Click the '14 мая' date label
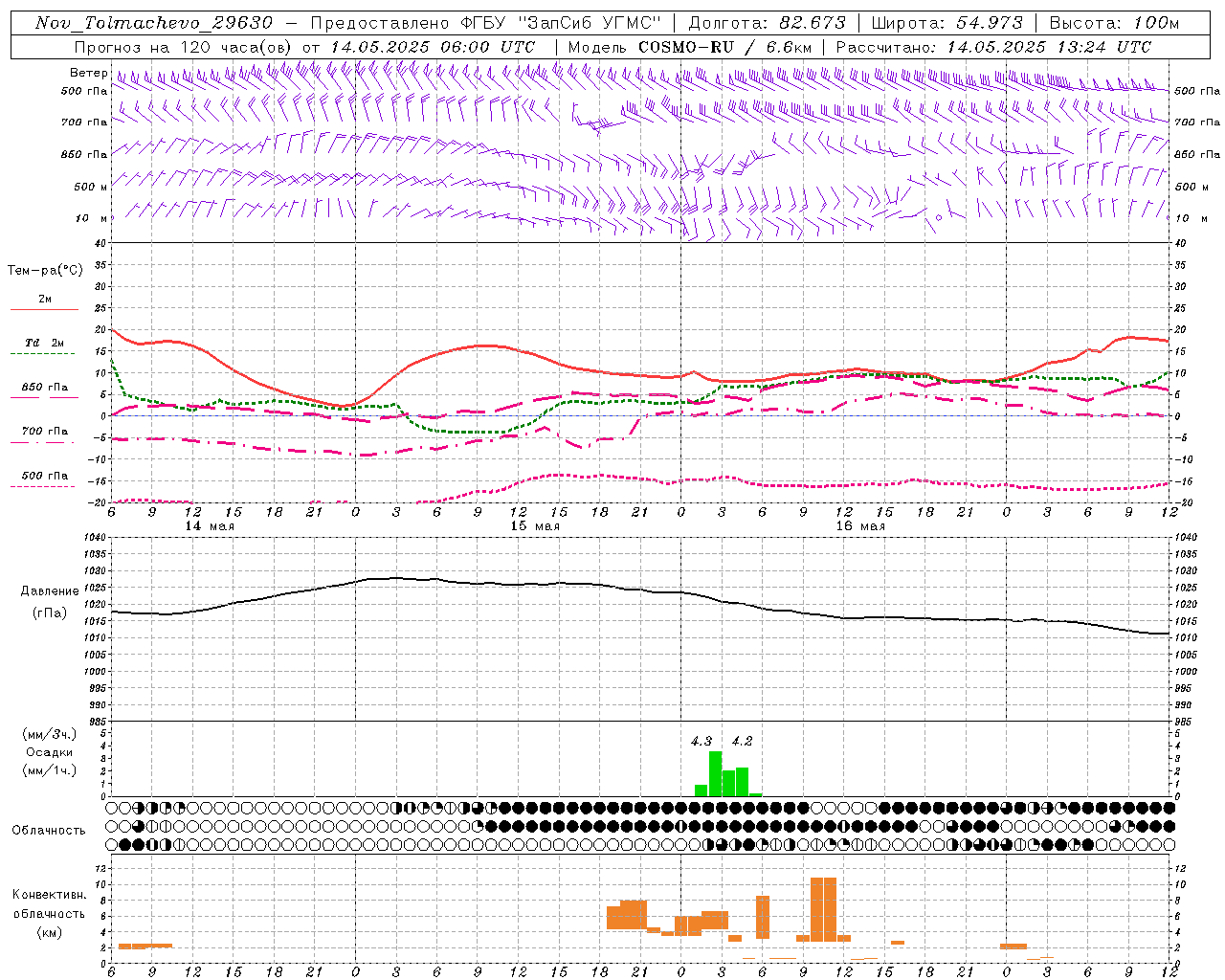This screenshot has height=980, width=1225. click(210, 526)
